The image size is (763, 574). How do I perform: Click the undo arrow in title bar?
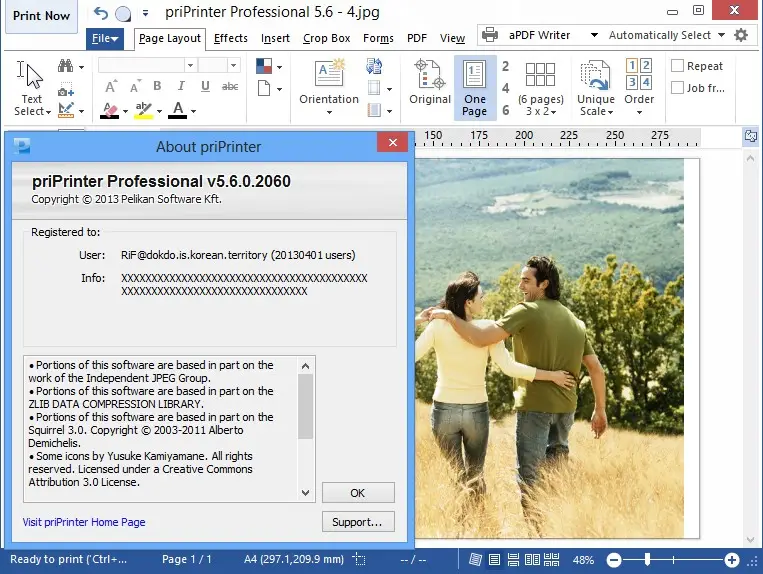[101, 13]
